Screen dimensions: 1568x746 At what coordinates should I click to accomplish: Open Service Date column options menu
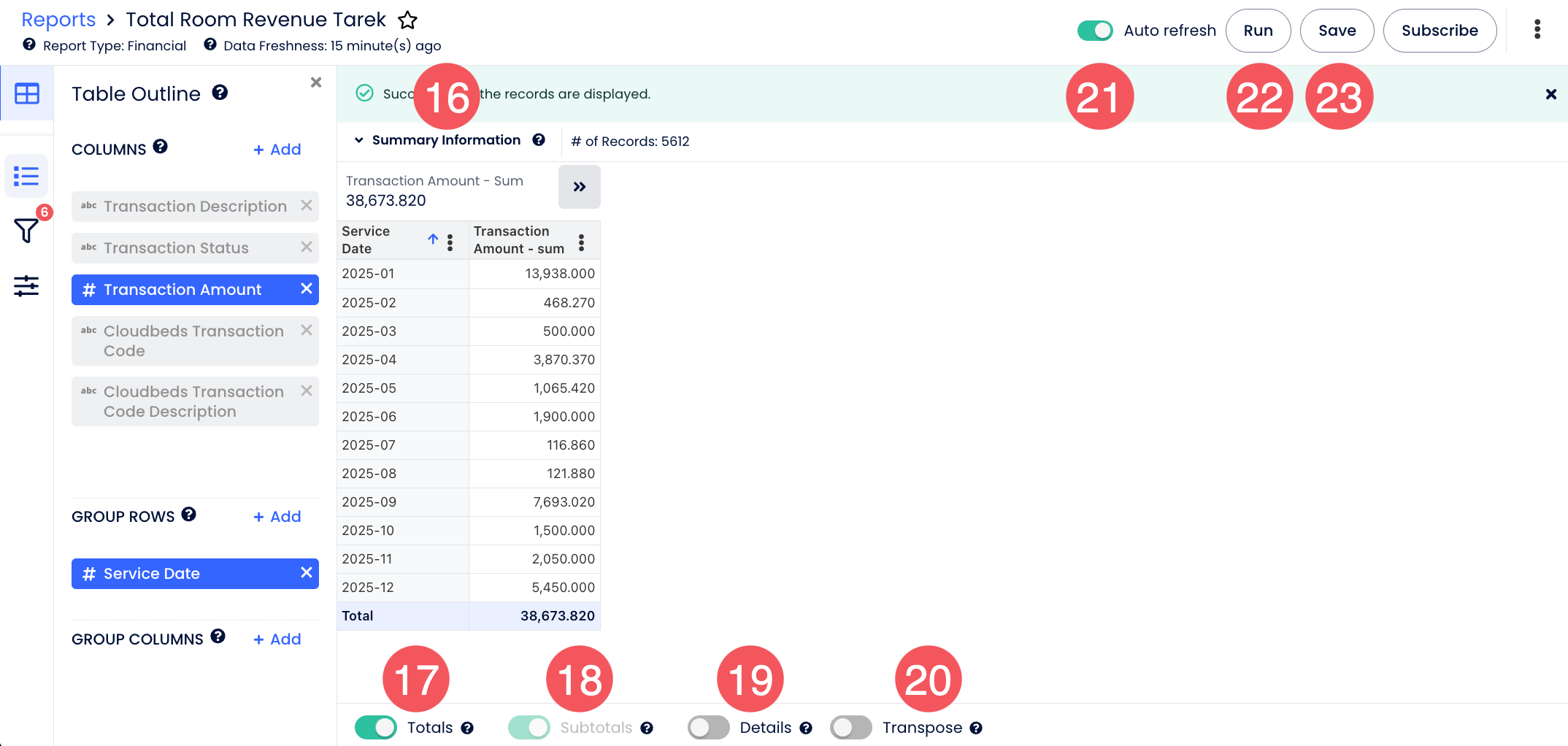point(450,242)
